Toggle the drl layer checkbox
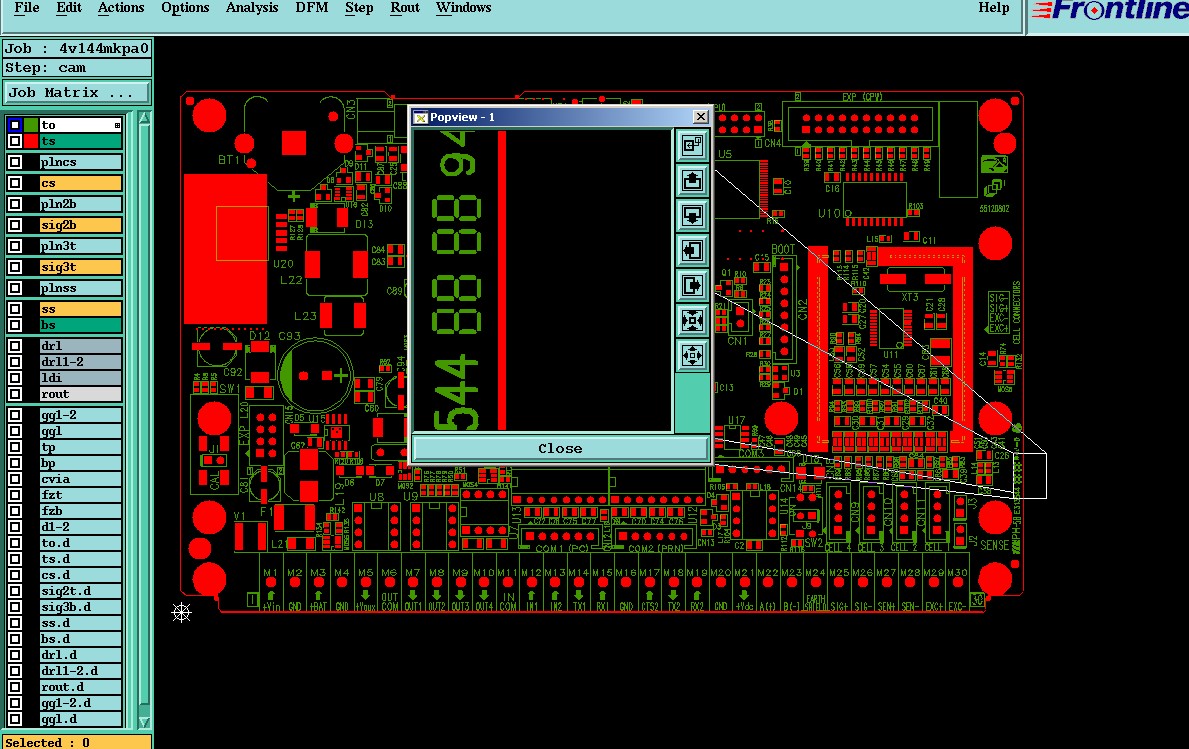Viewport: 1189px width, 749px height. click(x=14, y=346)
